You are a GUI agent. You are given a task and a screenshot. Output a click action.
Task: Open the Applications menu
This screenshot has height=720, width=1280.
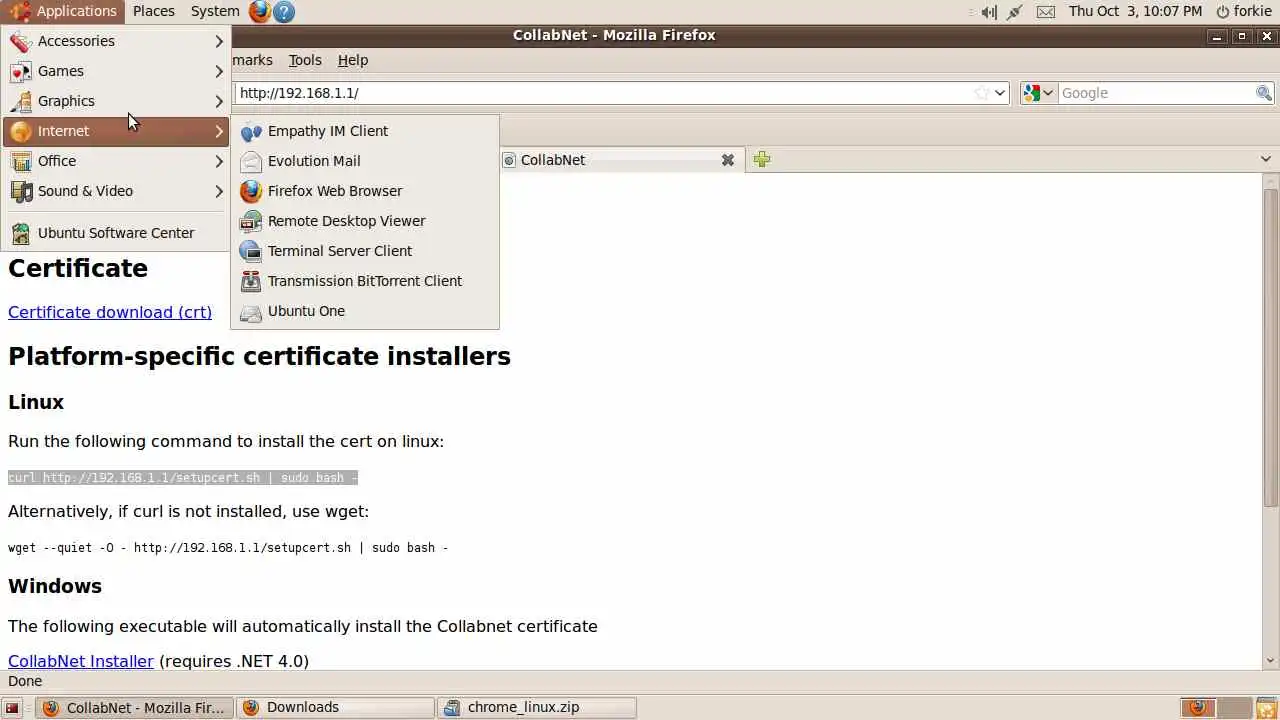63,11
